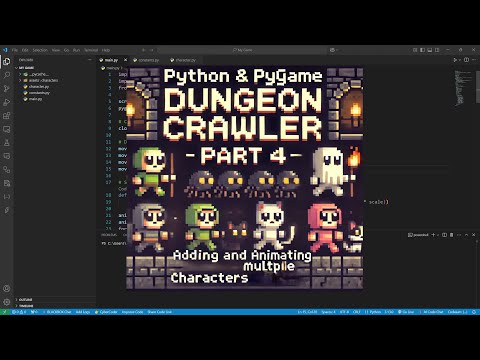The width and height of the screenshot is (480, 360).
Task: Click the notifications bell in status bar
Action: [x=474, y=312]
